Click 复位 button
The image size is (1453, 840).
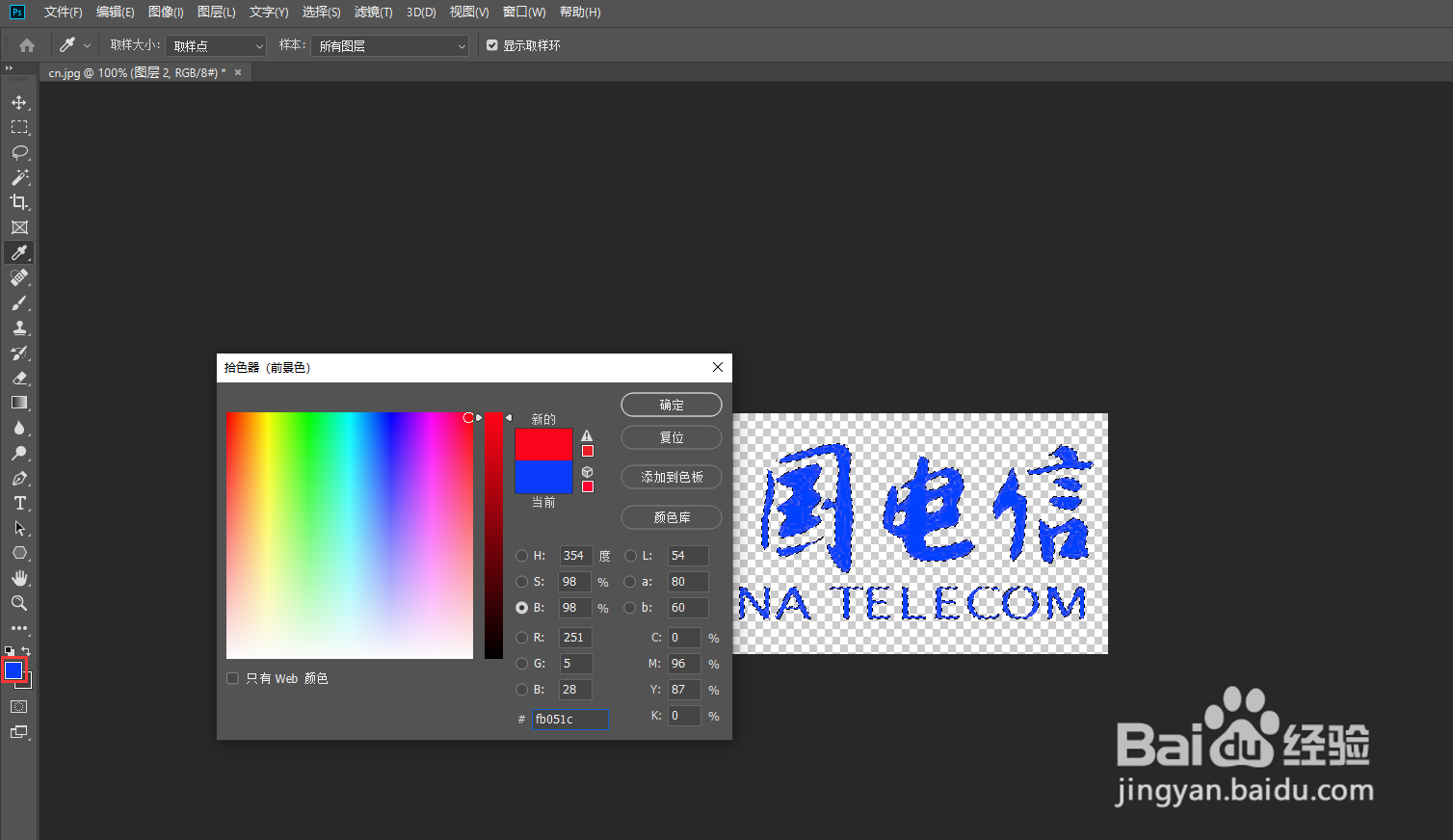pos(672,437)
